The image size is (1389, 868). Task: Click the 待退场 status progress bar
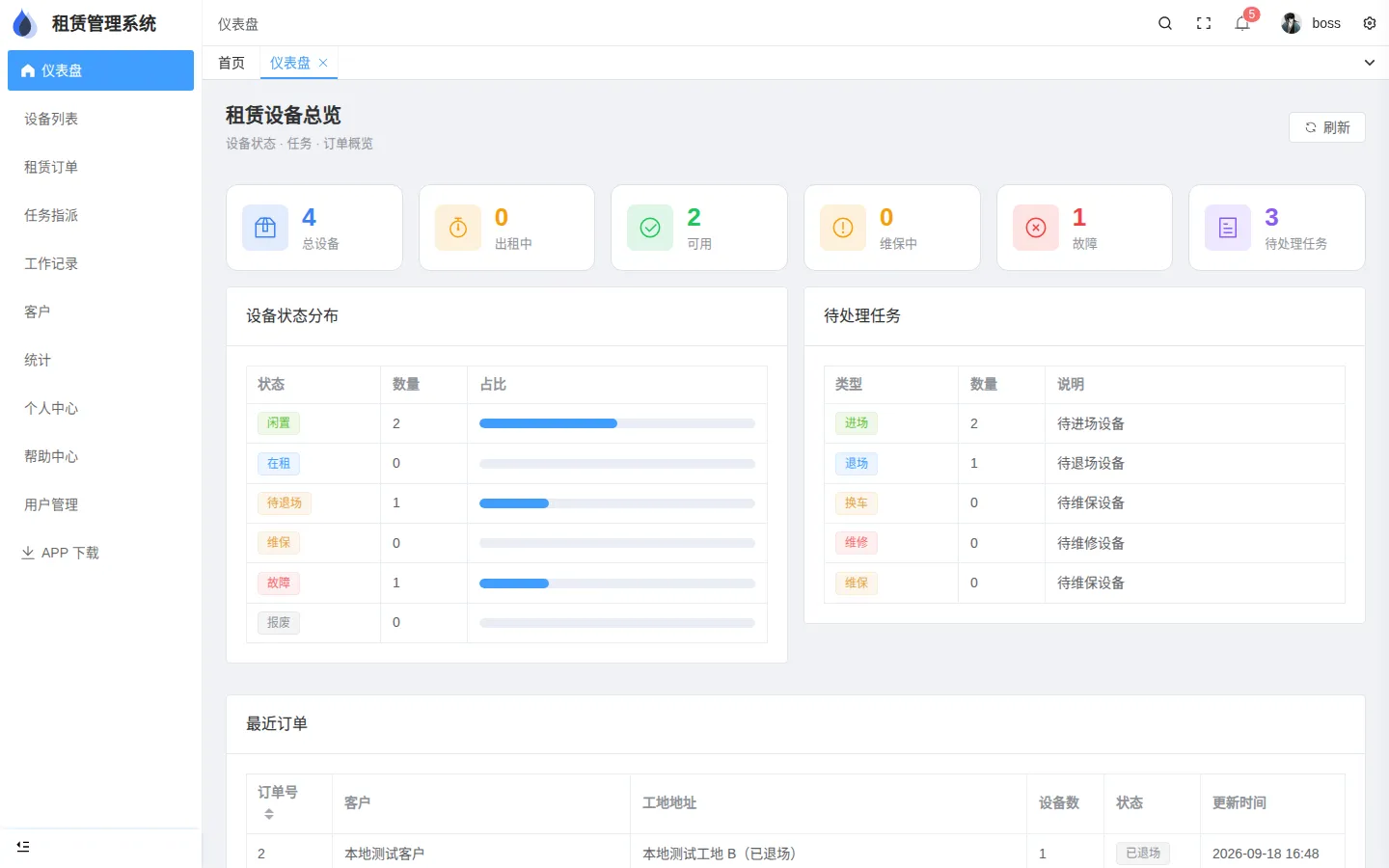pyautogui.click(x=617, y=503)
